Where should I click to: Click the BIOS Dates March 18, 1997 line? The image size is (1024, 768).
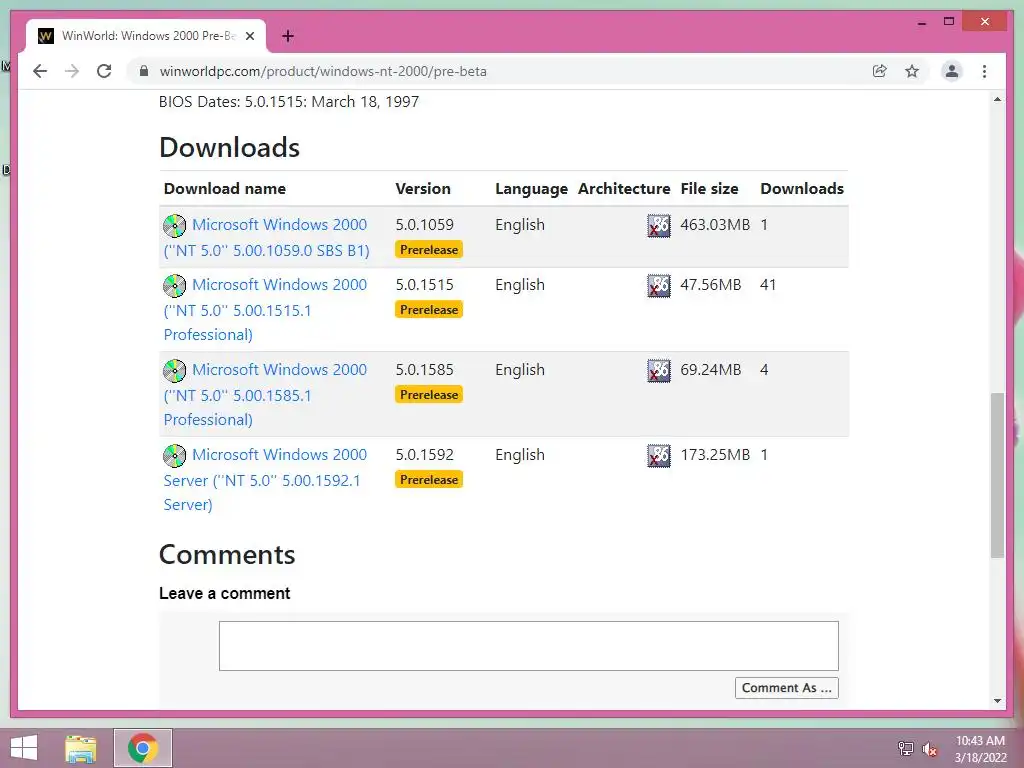click(x=289, y=102)
